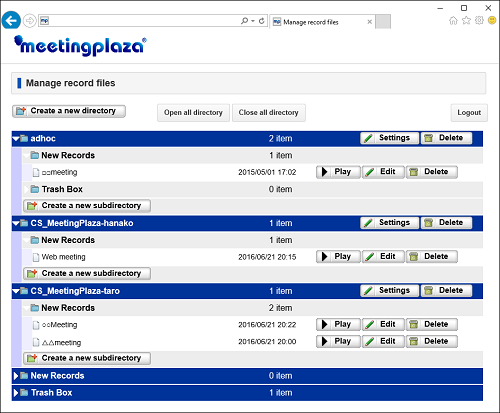Create a new subdirectory under CS_MeetingPlaza-taro

[x=87, y=358]
